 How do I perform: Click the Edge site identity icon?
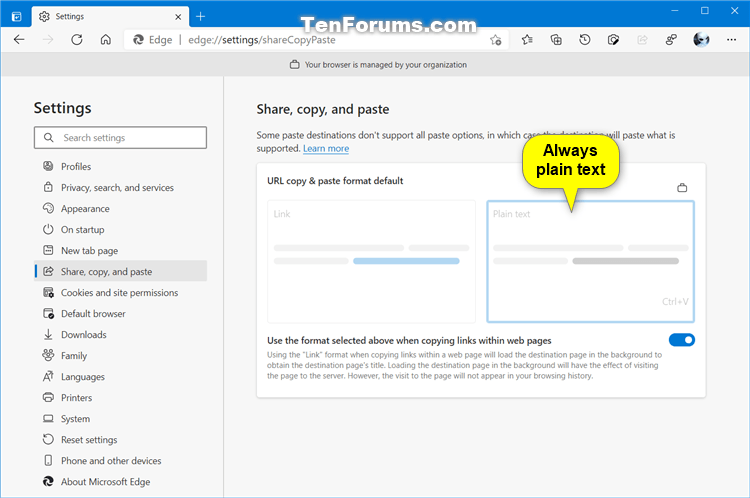point(139,40)
